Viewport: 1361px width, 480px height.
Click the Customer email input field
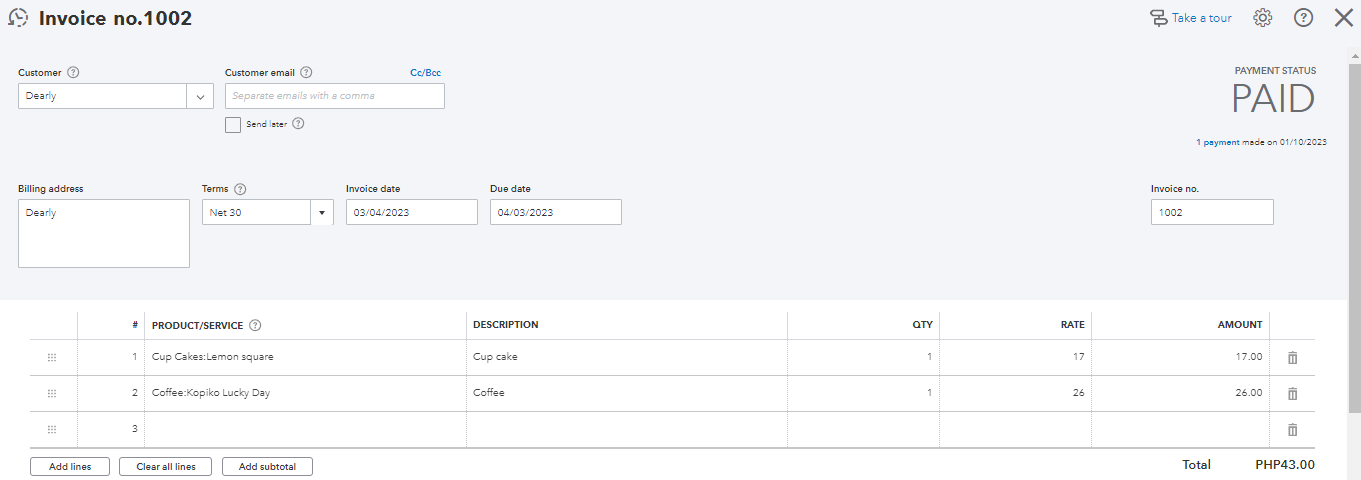pos(334,96)
